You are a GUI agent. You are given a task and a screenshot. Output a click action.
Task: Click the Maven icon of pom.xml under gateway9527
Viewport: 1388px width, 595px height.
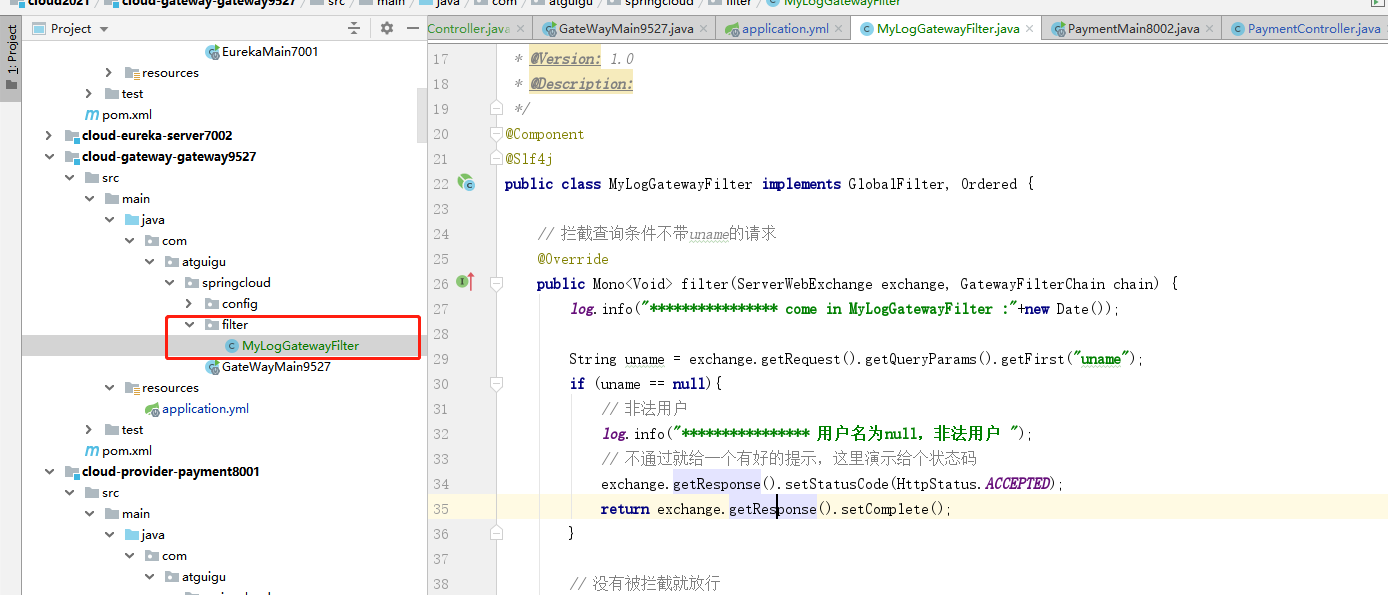coord(92,451)
